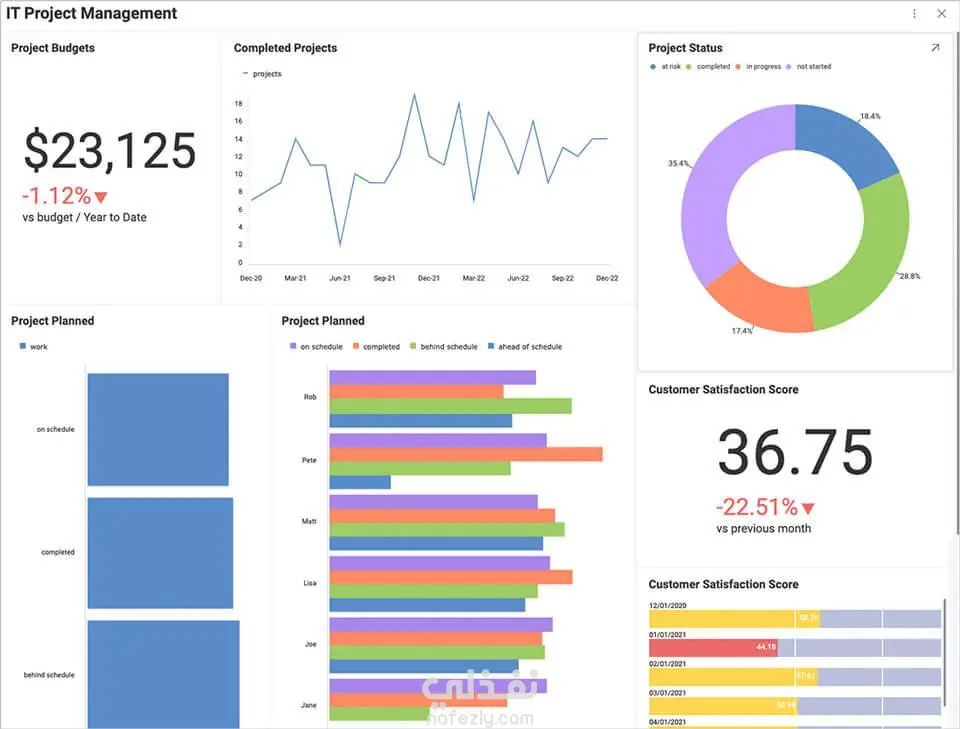The height and width of the screenshot is (729, 960).
Task: Click the 'projects' line legend entry
Action: (262, 74)
